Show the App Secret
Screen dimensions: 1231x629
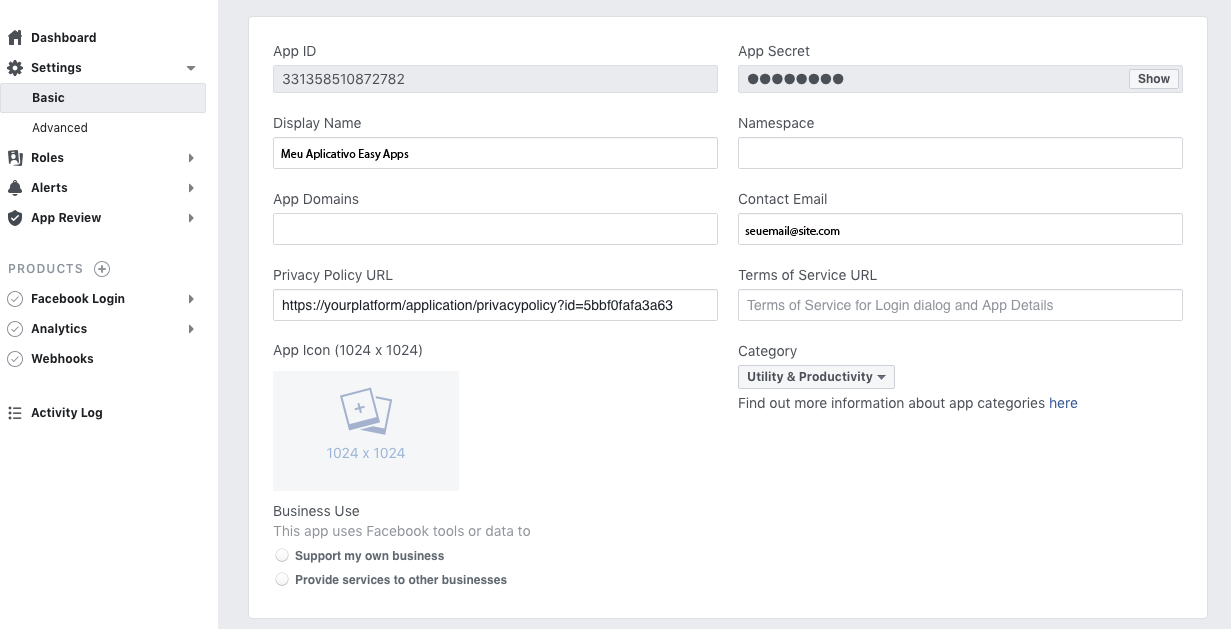(1154, 79)
